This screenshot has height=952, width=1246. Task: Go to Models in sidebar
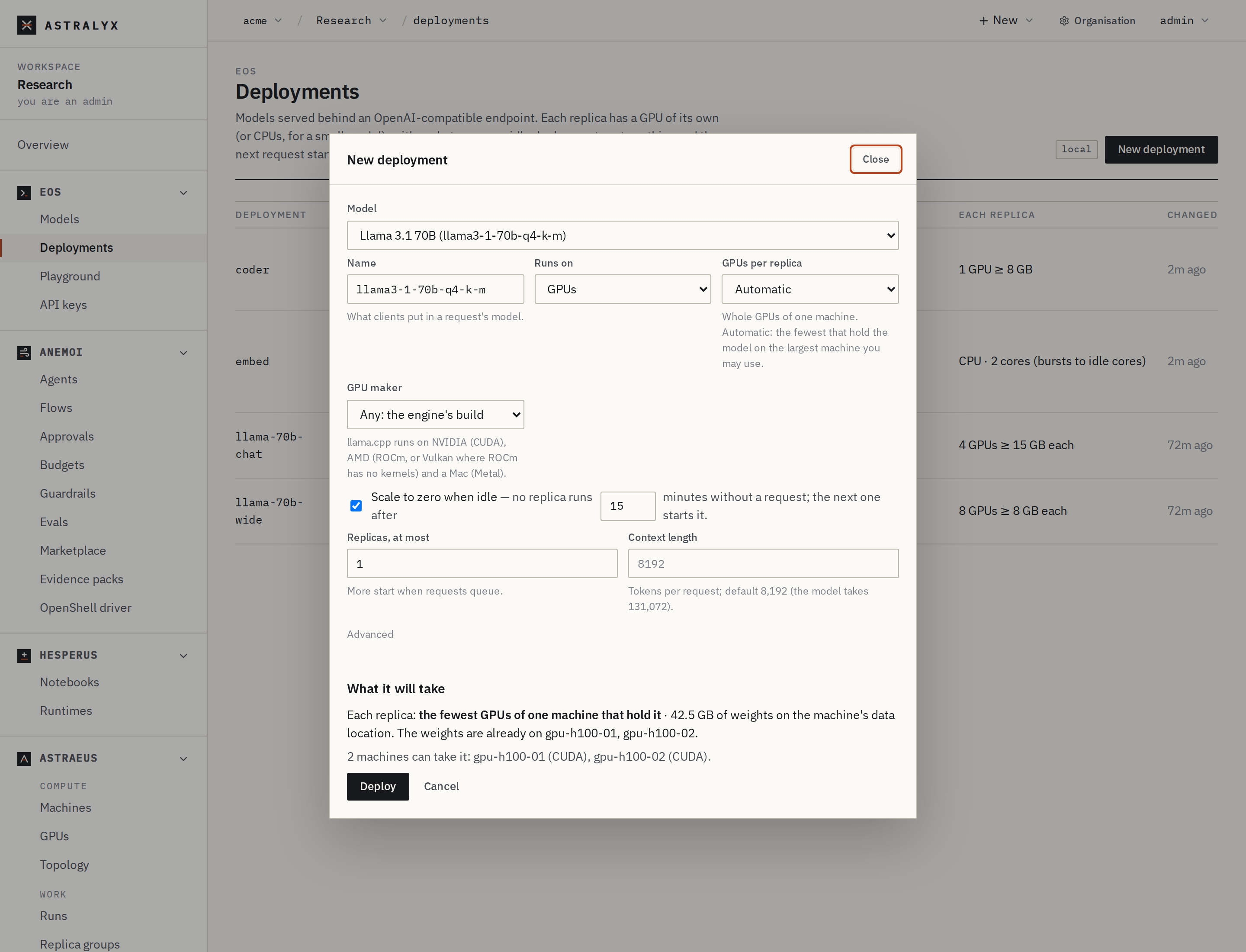pos(60,219)
